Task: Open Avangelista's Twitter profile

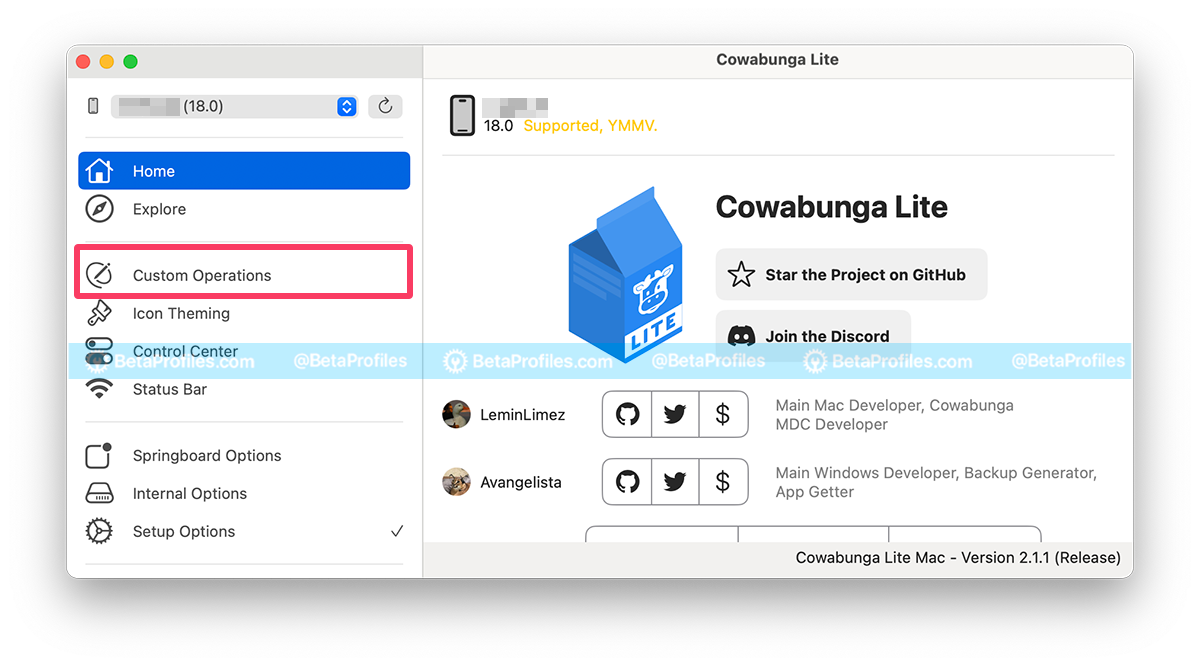Action: pos(675,482)
